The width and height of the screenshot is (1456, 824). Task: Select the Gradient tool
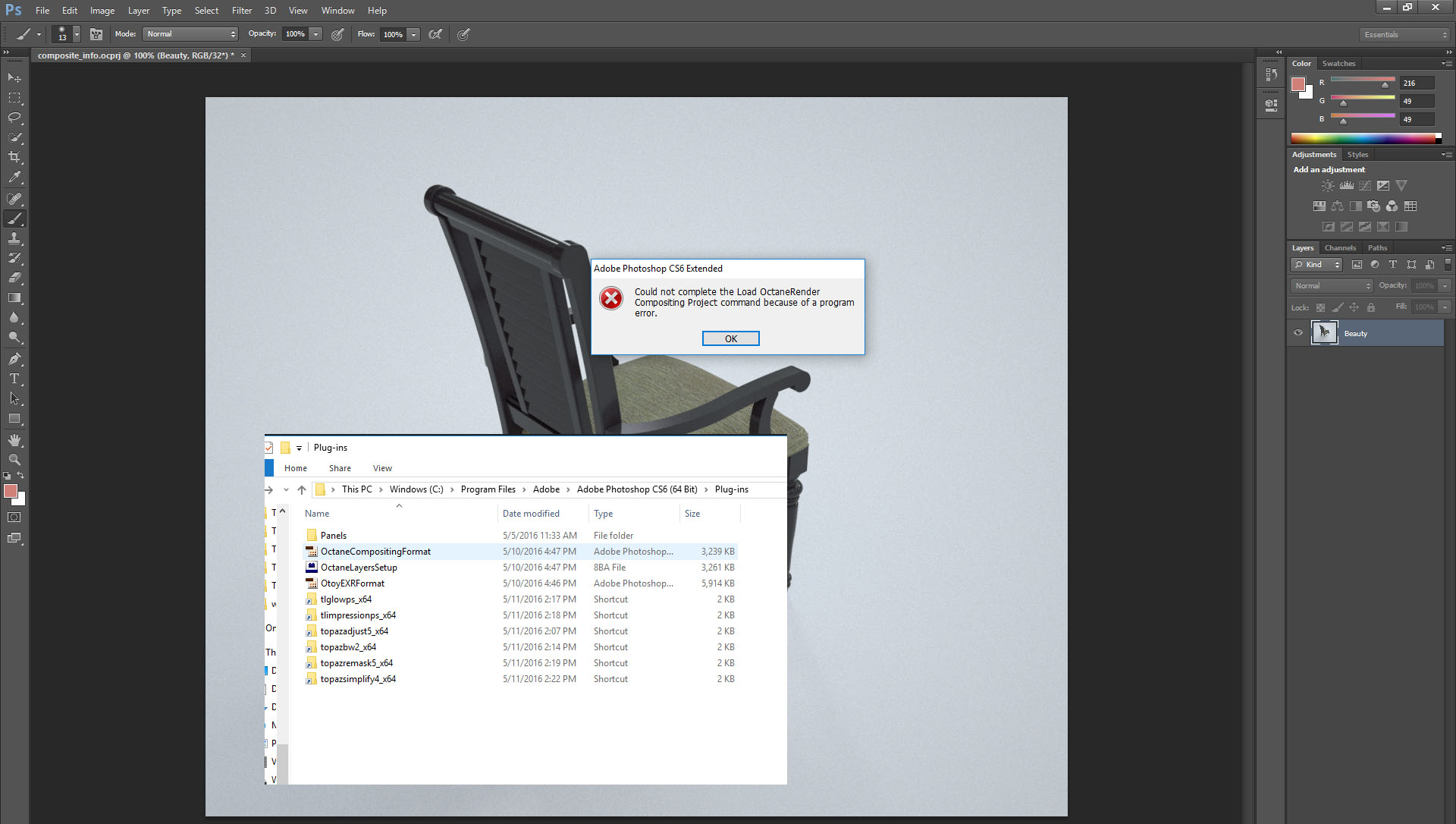(x=14, y=297)
